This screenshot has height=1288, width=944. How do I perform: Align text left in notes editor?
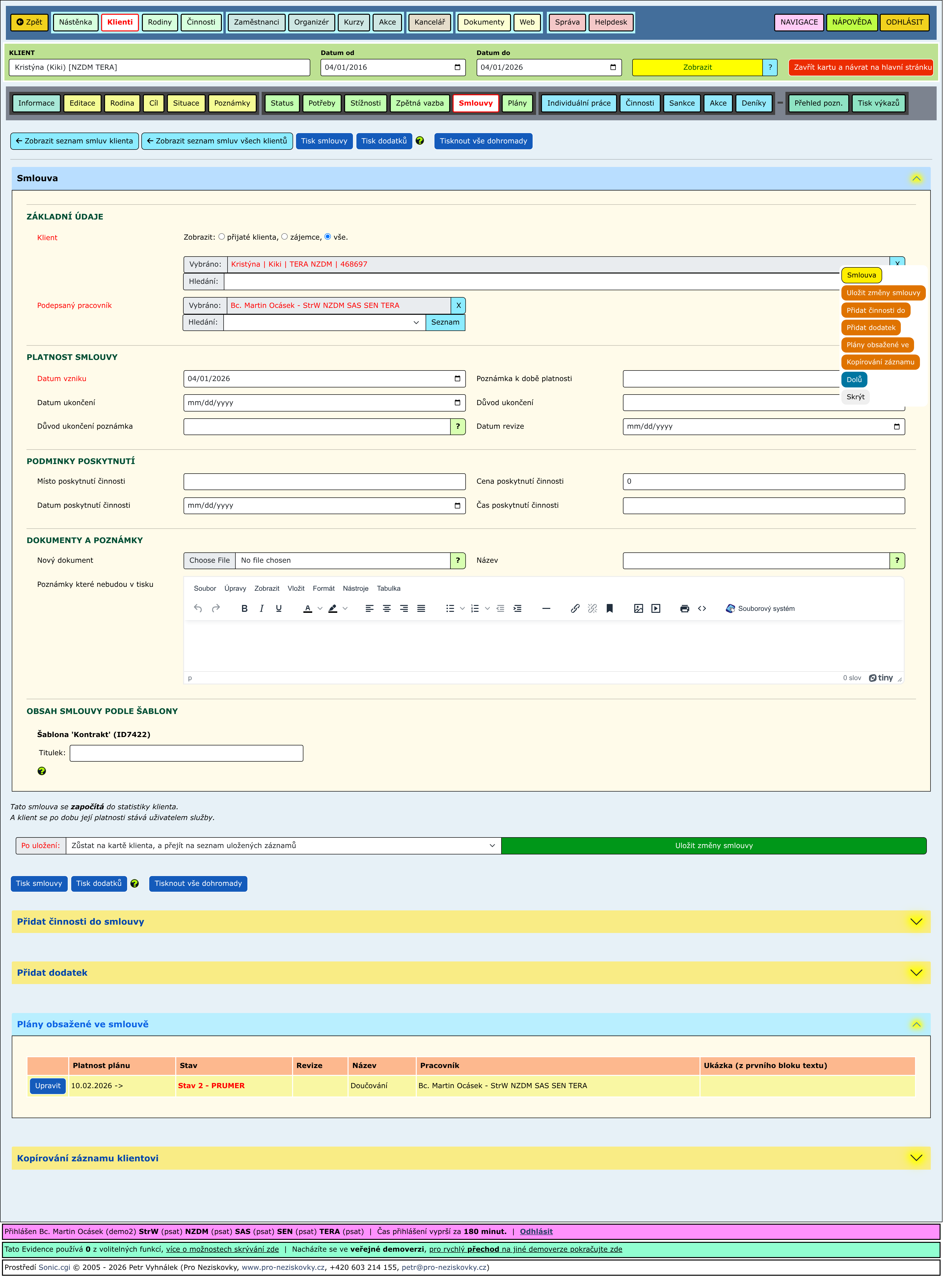370,609
